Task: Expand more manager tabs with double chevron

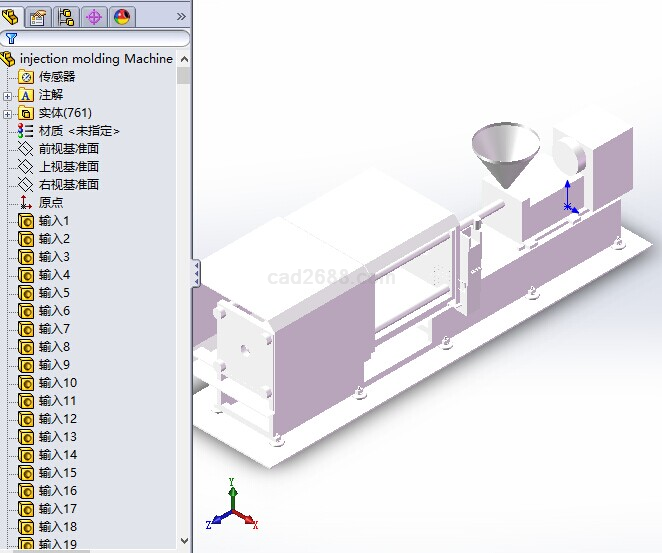Action: (x=180, y=16)
